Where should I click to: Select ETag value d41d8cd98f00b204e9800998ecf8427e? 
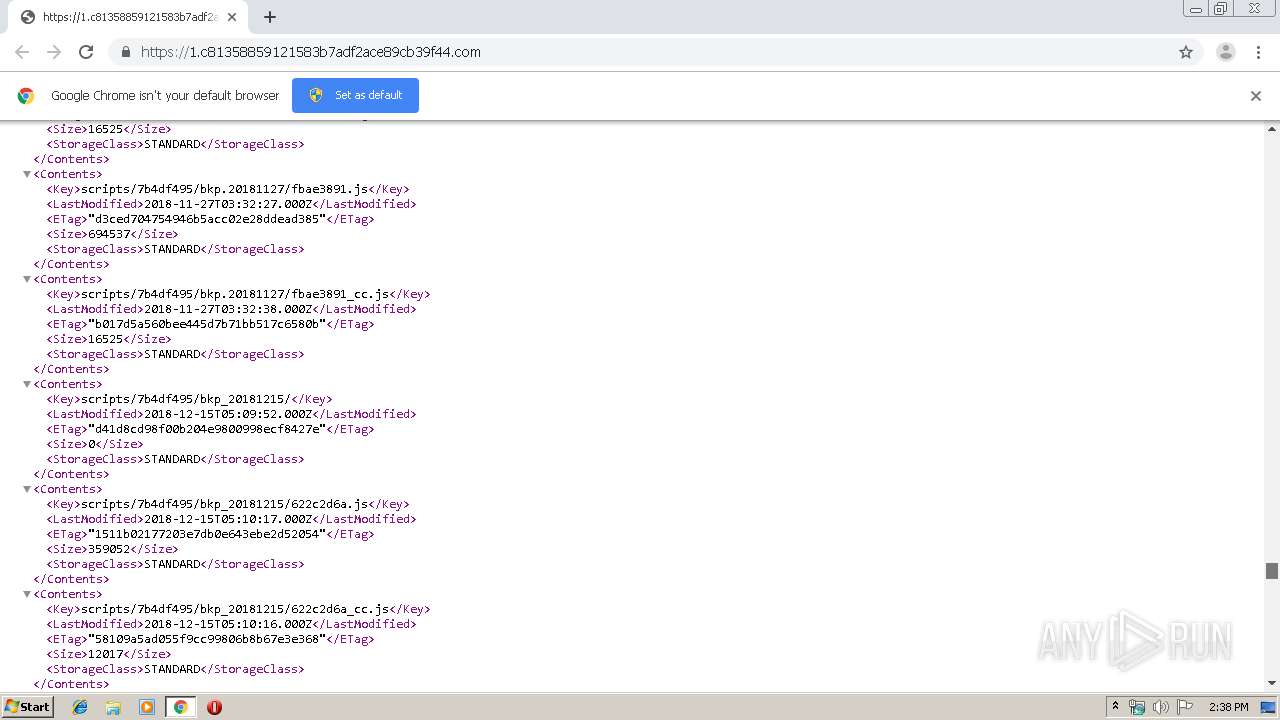[207, 429]
